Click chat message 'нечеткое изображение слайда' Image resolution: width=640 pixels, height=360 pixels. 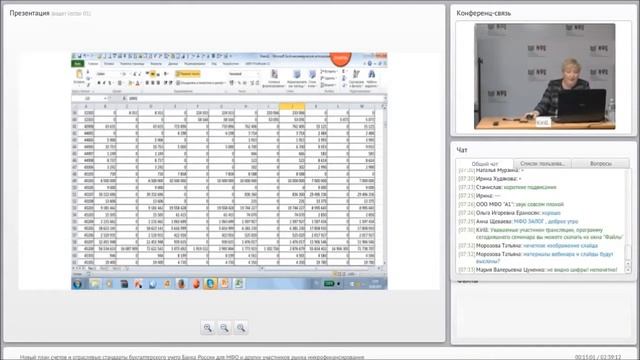click(x=560, y=246)
